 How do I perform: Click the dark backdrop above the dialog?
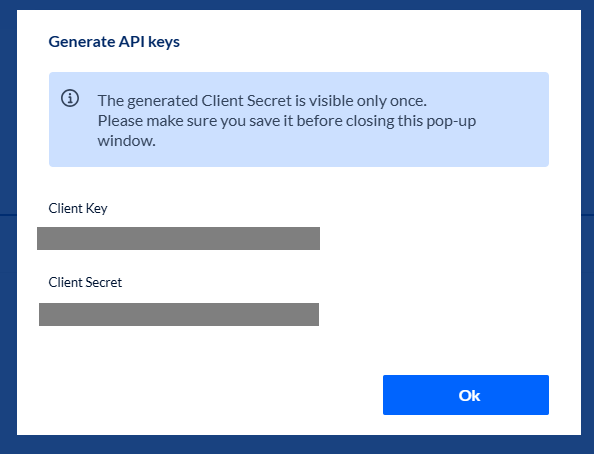tap(297, 5)
